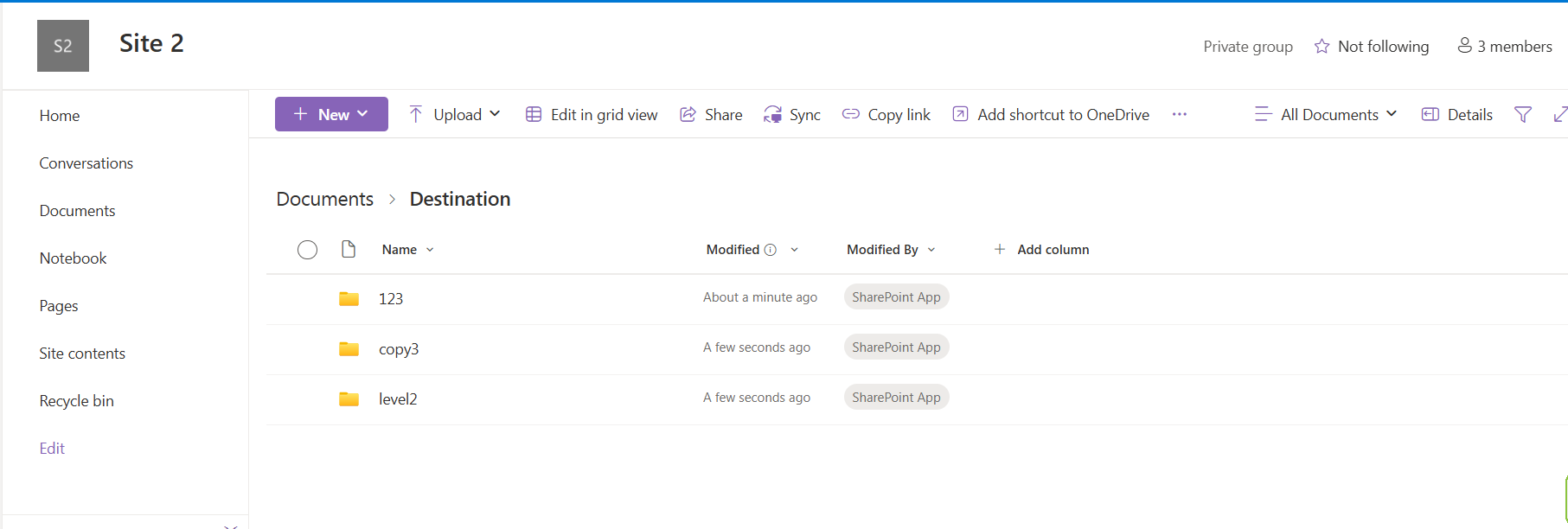Viewport: 1568px width, 529px height.
Task: Open the more options ellipsis menu
Action: pyautogui.click(x=1180, y=114)
